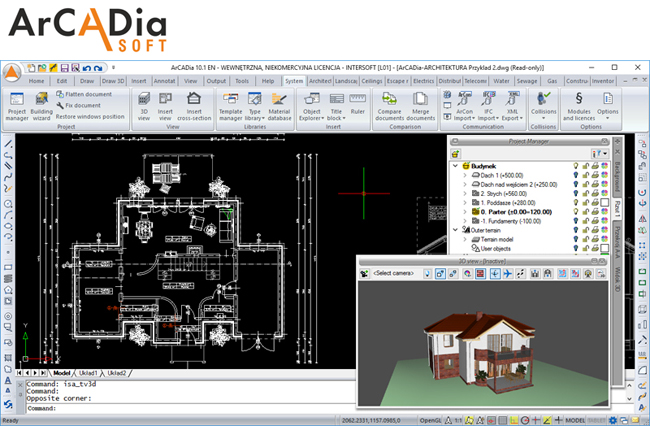Toggle the light bulb for Budynek

pos(575,166)
